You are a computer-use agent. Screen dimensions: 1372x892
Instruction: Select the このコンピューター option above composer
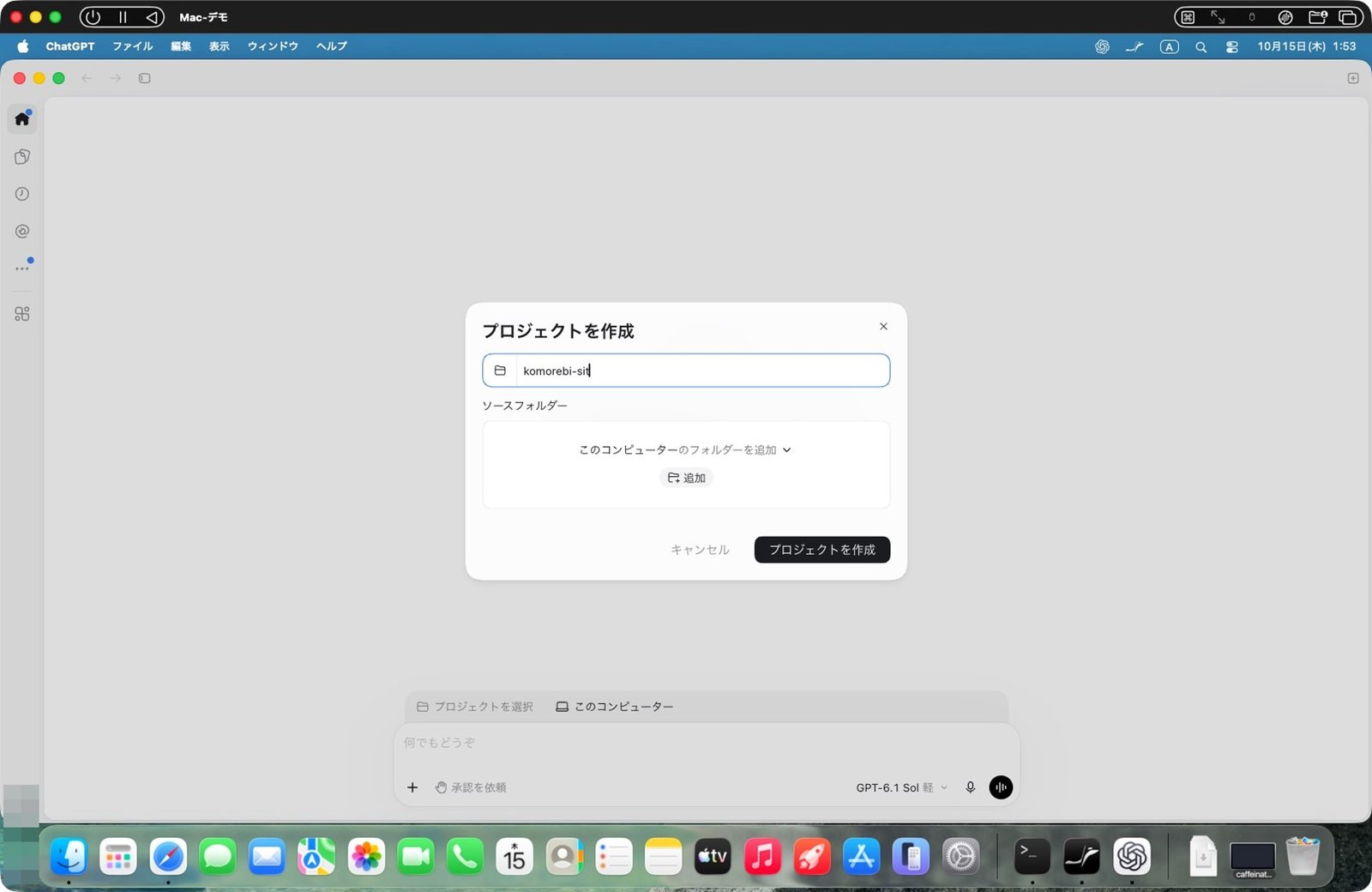[x=615, y=707]
